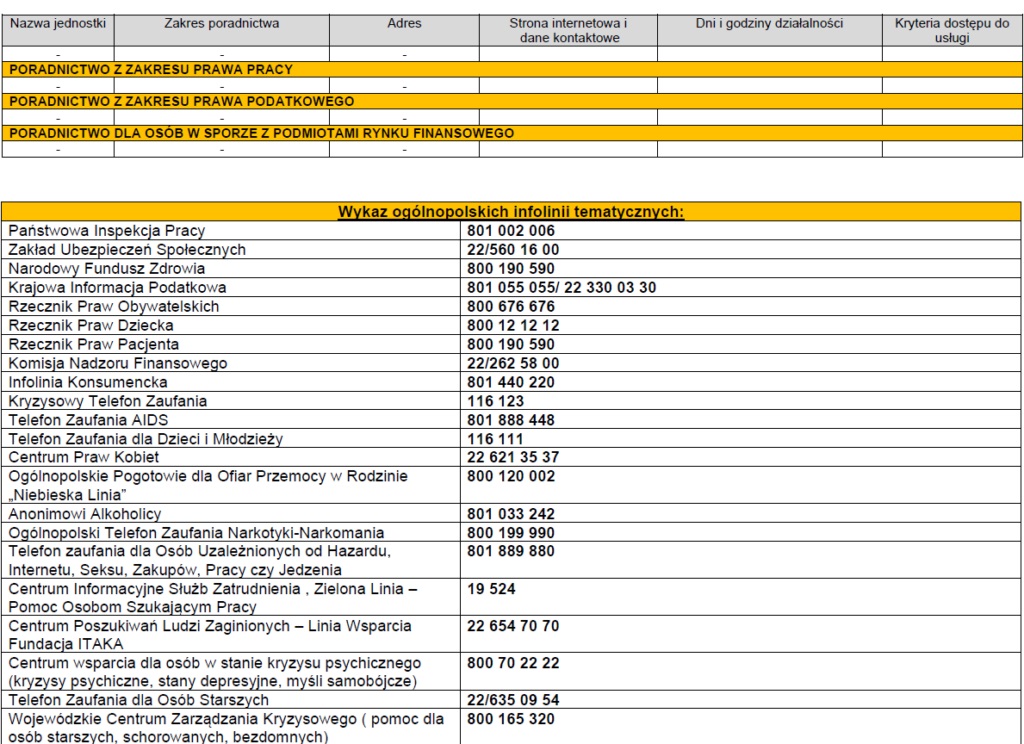This screenshot has height=744, width=1024.
Task: Click 'Rzecznik Praw Dziecka' entry
Action: pos(91,325)
